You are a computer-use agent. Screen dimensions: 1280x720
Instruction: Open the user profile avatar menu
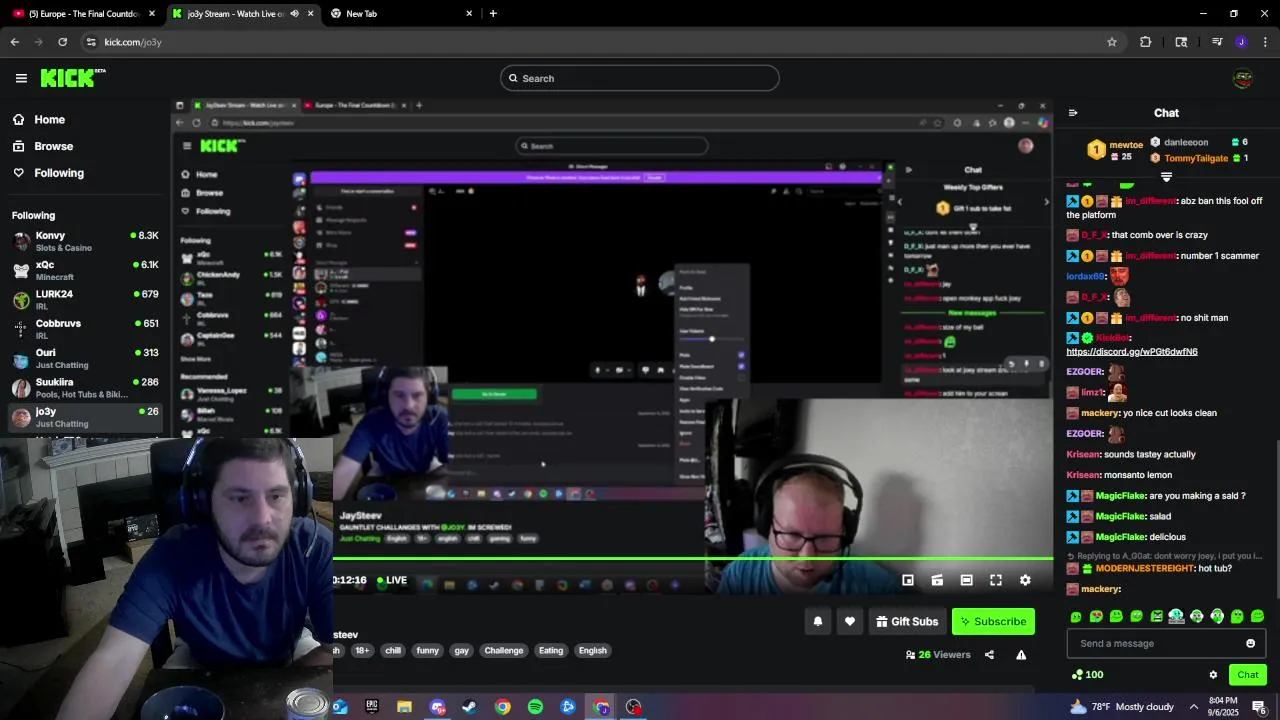pos(1243,78)
